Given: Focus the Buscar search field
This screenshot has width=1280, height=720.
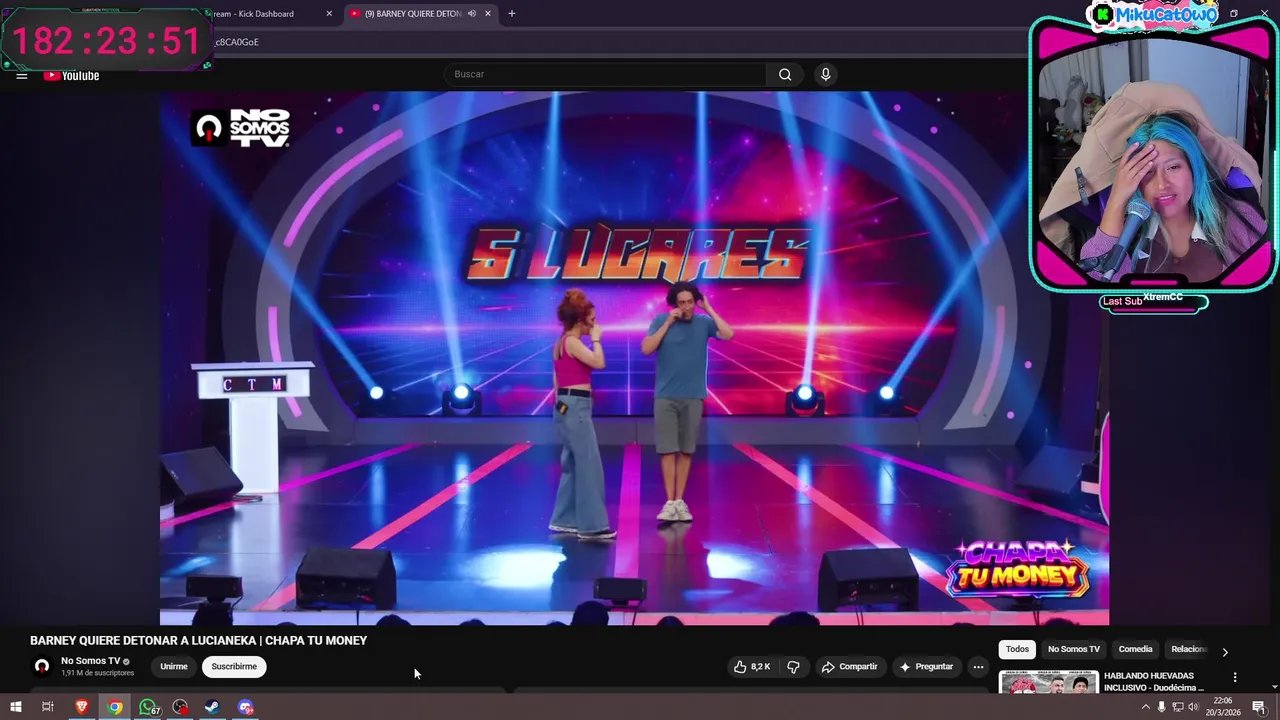Looking at the screenshot, I should pos(605,74).
